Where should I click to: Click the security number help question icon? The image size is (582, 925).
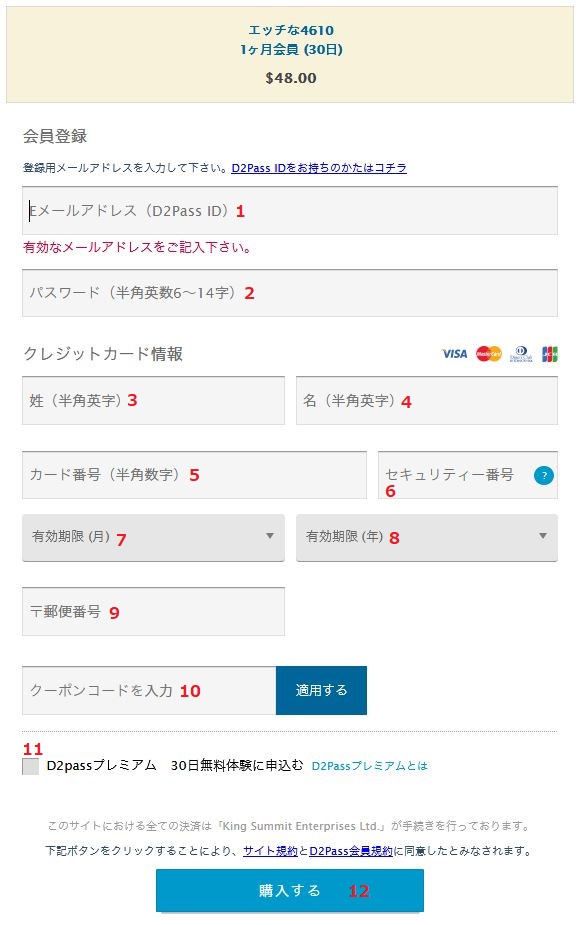point(544,475)
